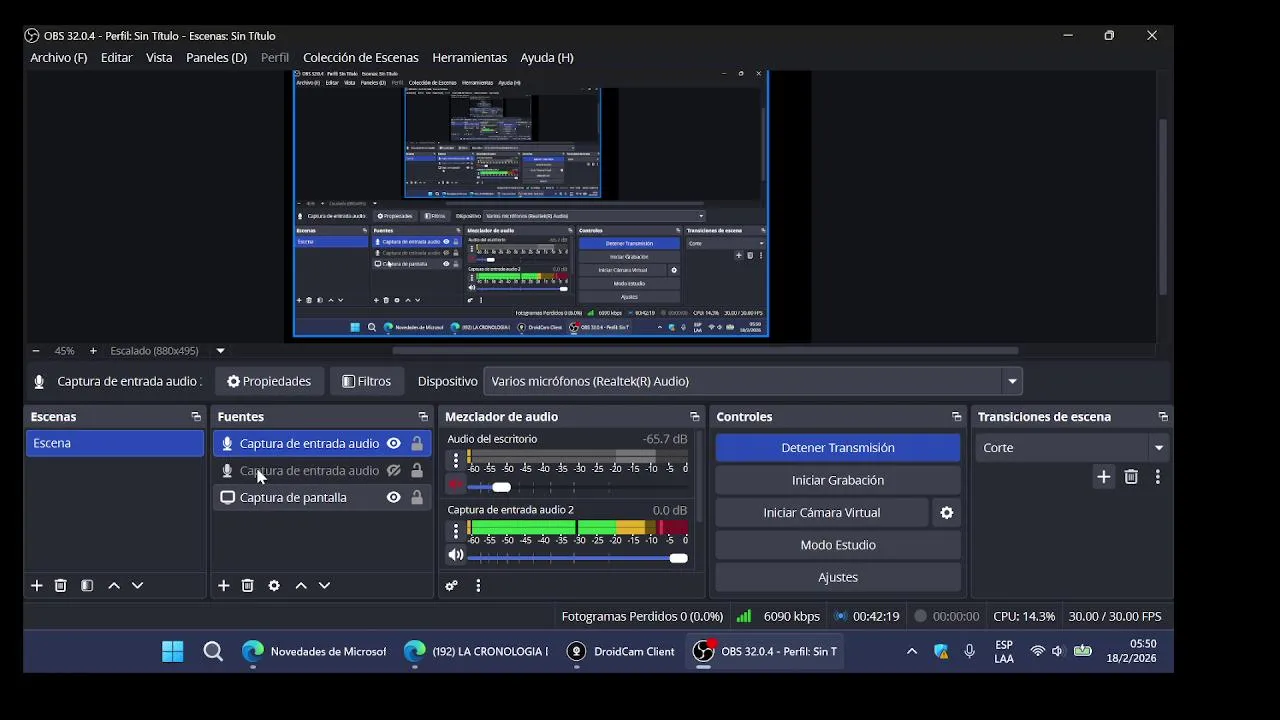This screenshot has height=720, width=1280.
Task: Toggle the lock on Captura de pantalla source
Action: click(417, 498)
